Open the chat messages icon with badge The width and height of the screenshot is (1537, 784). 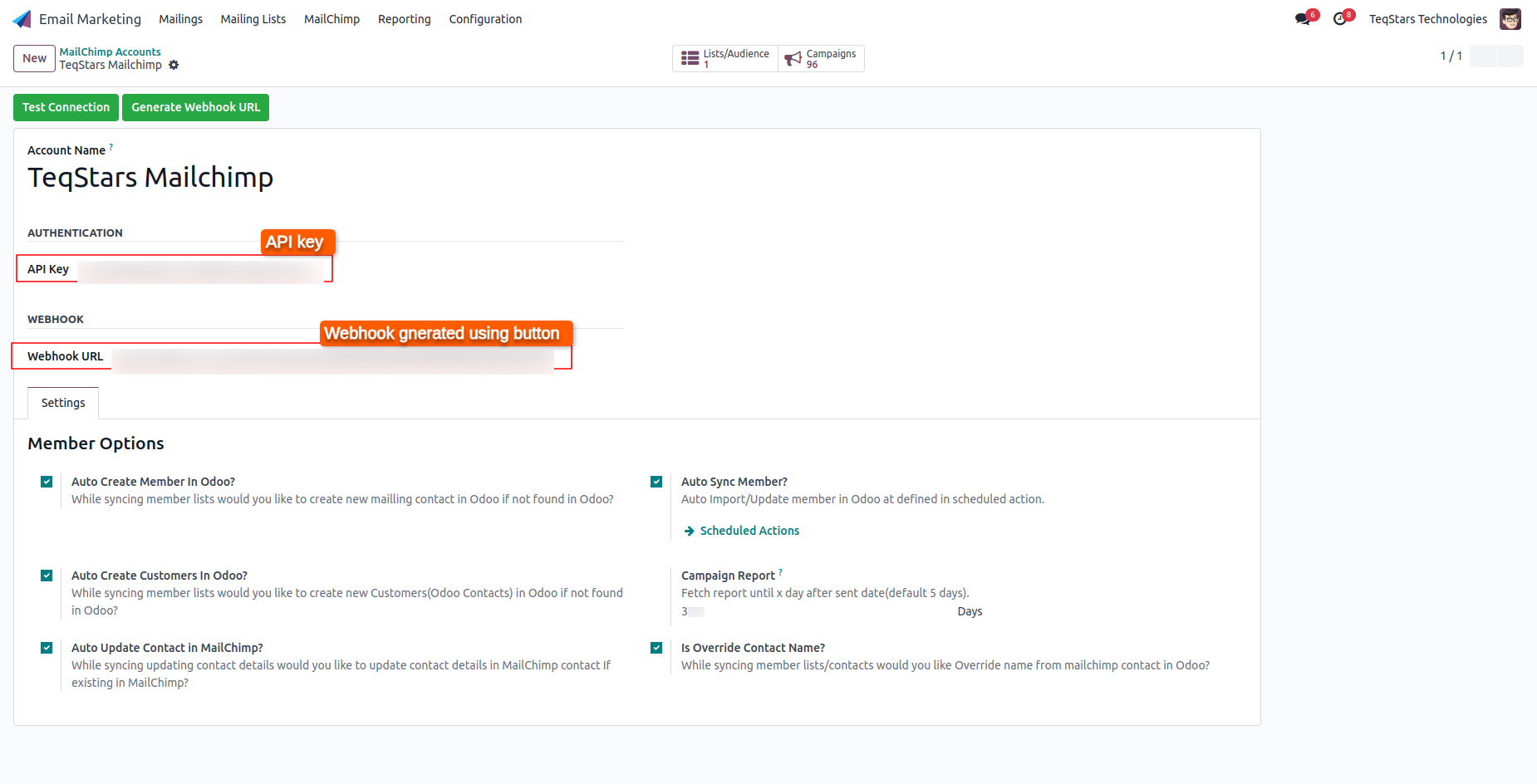(x=1303, y=19)
